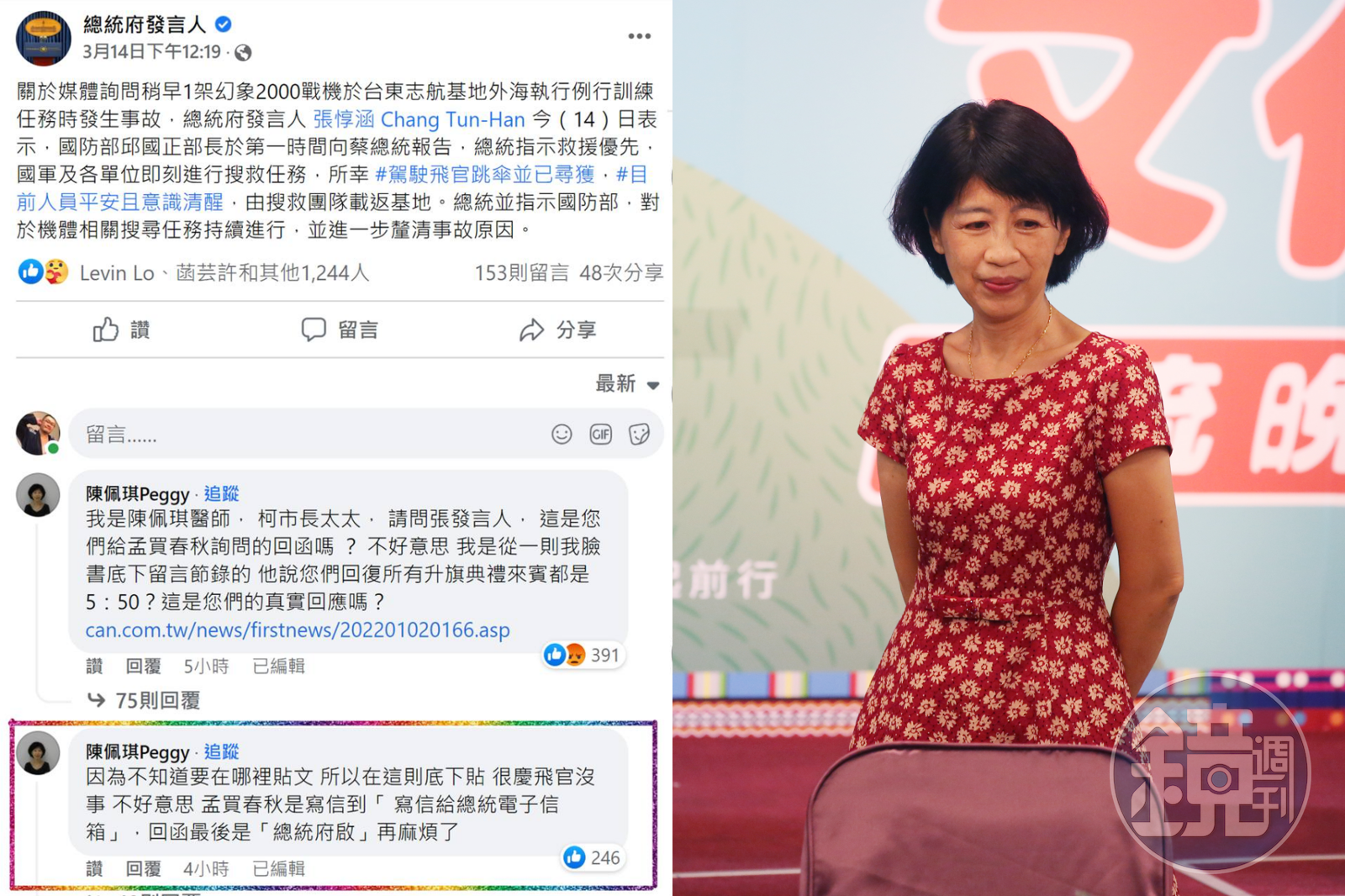Click the 留言 comment bubble button

(x=340, y=329)
